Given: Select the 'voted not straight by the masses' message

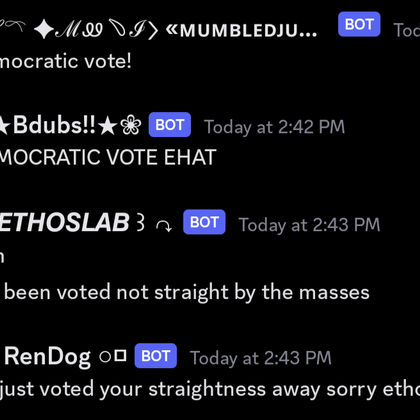Looking at the screenshot, I should 187,292.
